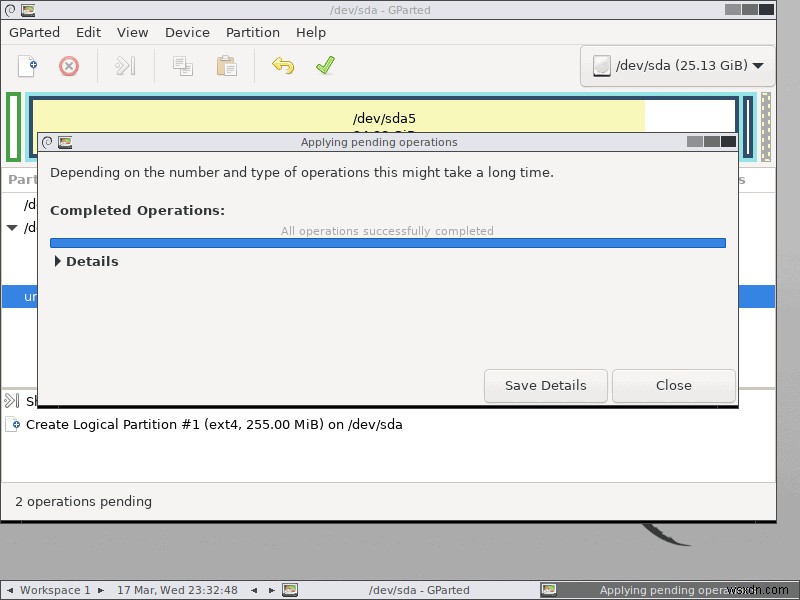Open the /dev/sda (25.13 GiB) device selector

point(676,66)
